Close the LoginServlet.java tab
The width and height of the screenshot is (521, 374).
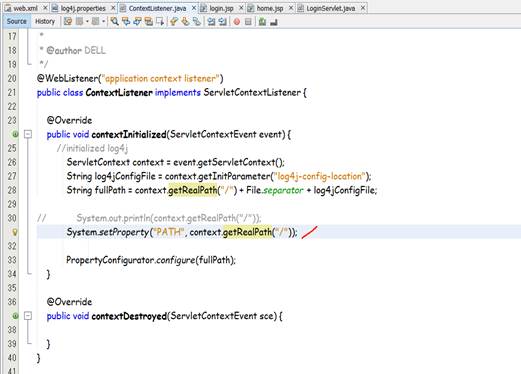click(x=363, y=8)
